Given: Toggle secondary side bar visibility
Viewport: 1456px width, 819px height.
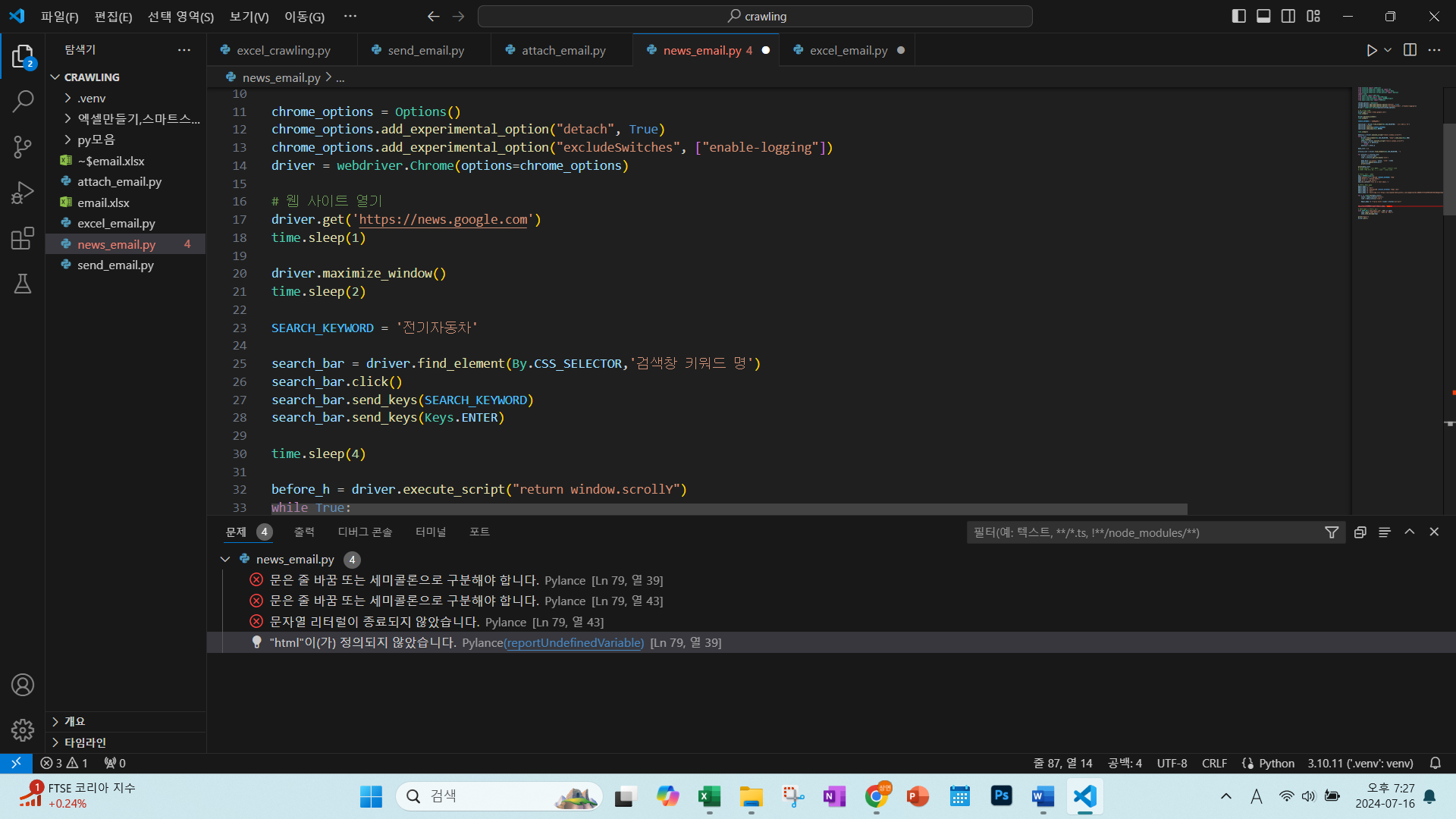Looking at the screenshot, I should (1288, 16).
